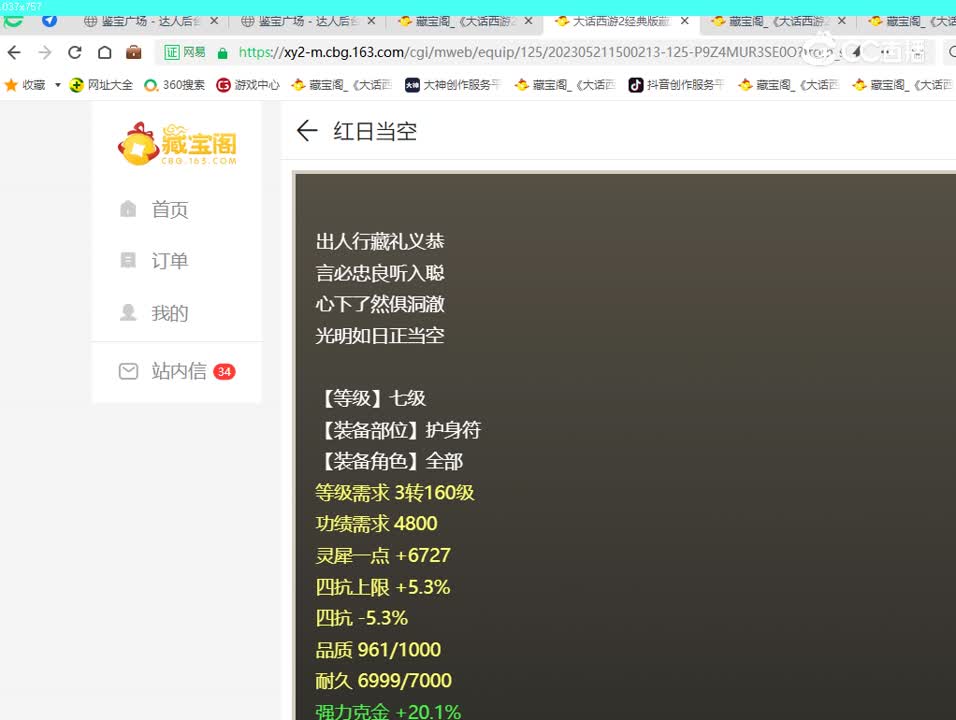Click the 等级需求 3转160级 text
This screenshot has height=720, width=956.
pyautogui.click(x=395, y=492)
